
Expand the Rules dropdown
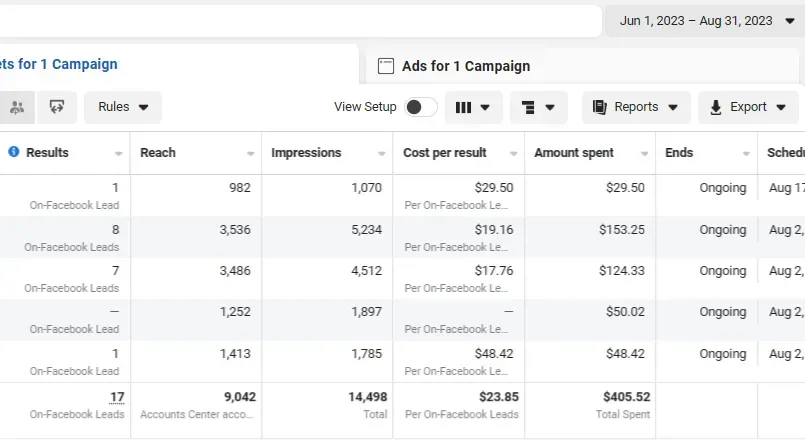(x=123, y=107)
